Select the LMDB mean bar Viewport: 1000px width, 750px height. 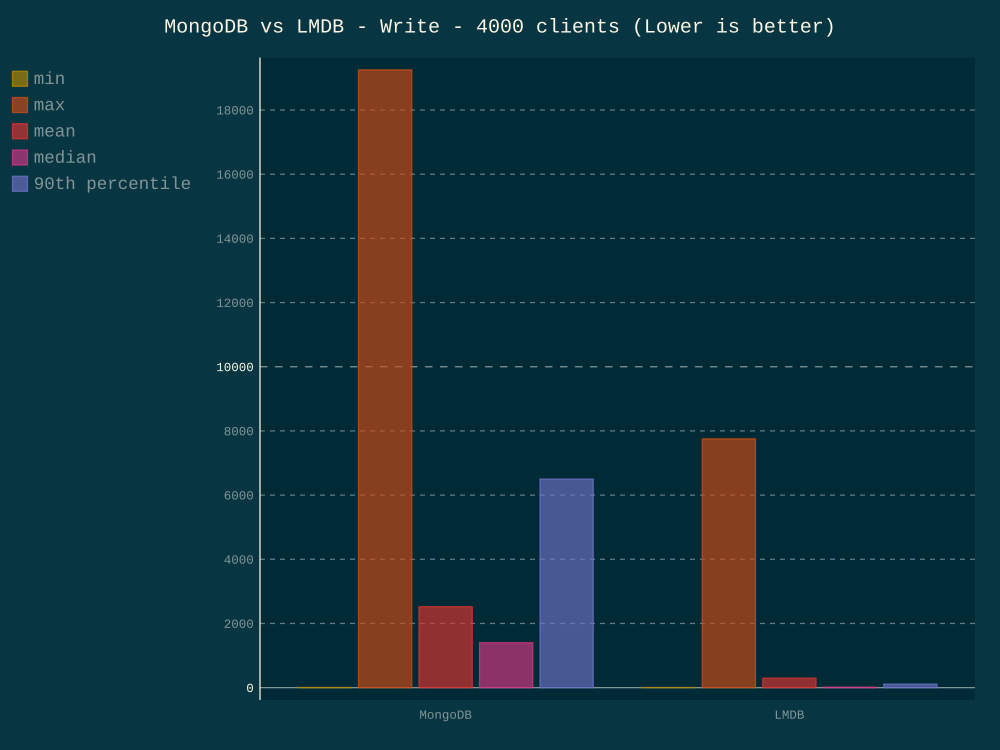tap(790, 683)
